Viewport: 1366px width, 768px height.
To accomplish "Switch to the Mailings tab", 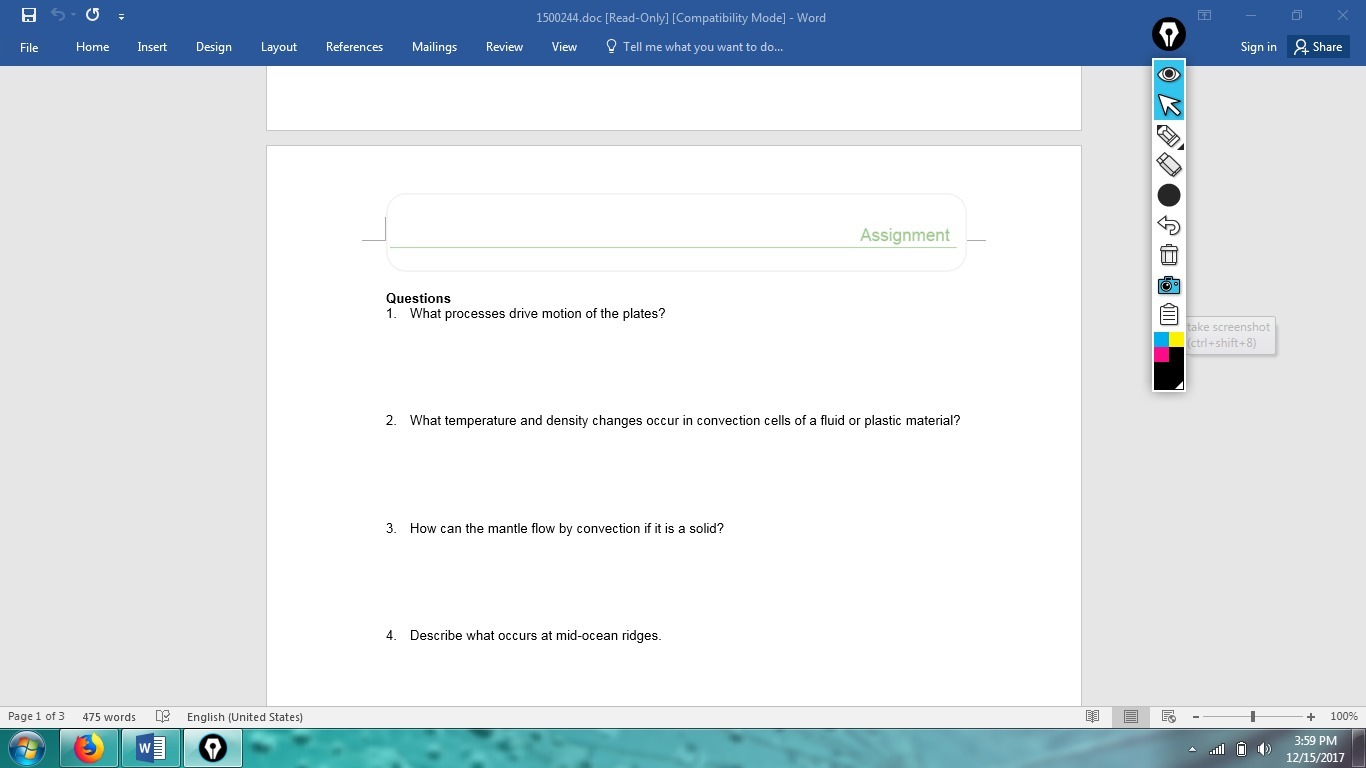I will (x=434, y=47).
